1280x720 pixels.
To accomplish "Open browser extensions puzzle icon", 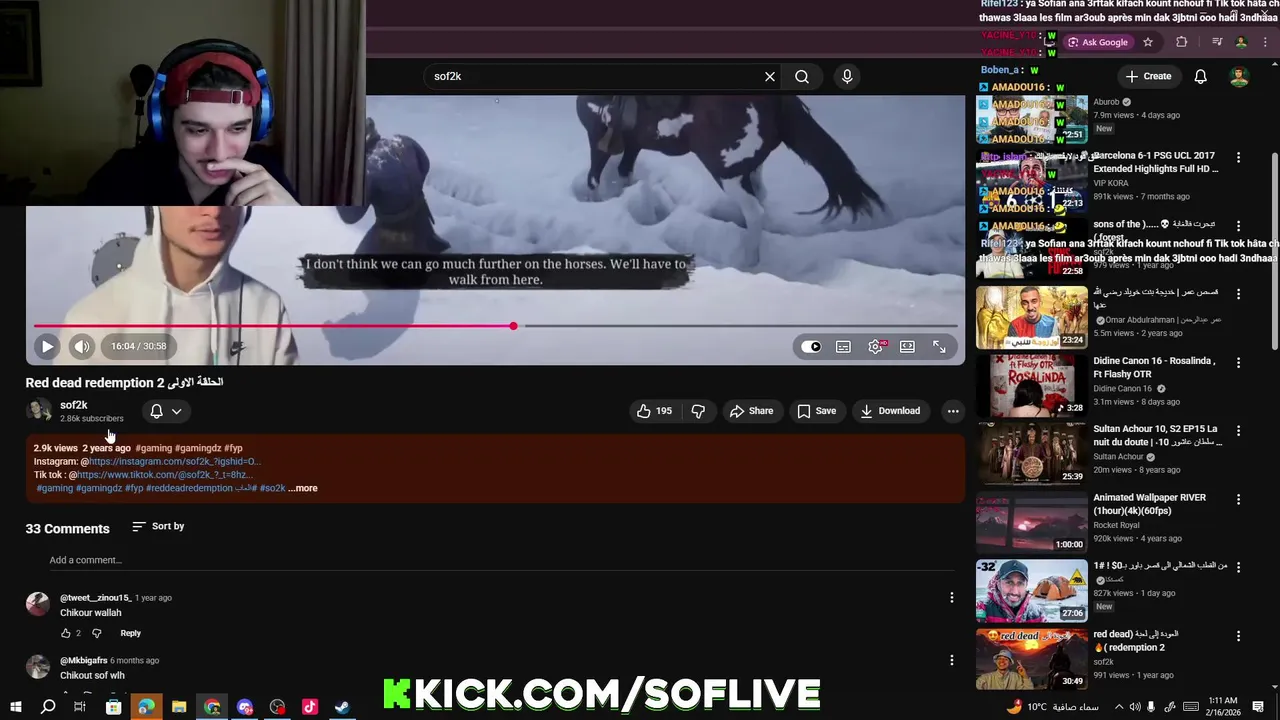I will pyautogui.click(x=1182, y=42).
